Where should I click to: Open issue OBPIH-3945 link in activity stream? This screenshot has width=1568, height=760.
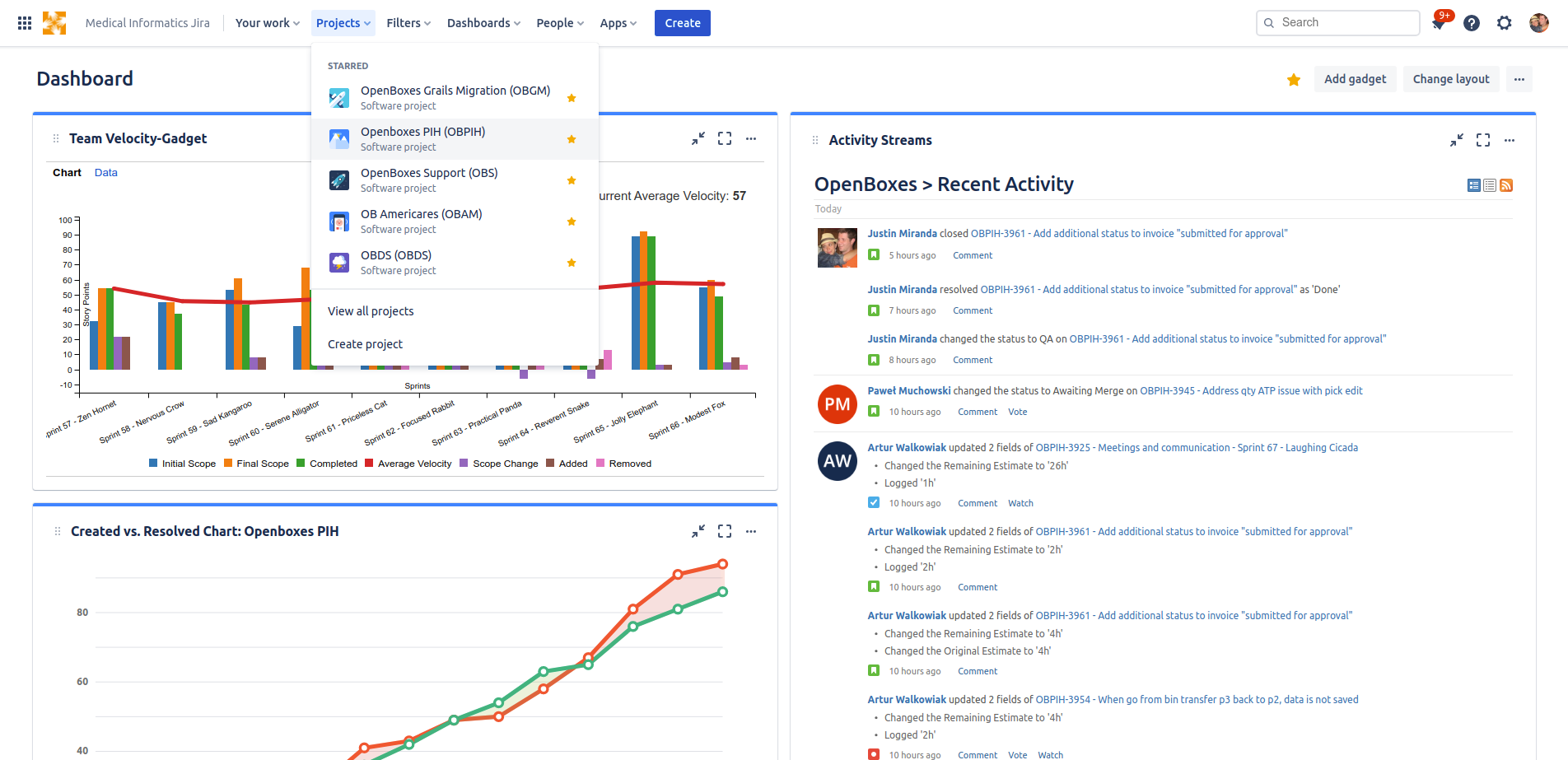[x=1251, y=391]
